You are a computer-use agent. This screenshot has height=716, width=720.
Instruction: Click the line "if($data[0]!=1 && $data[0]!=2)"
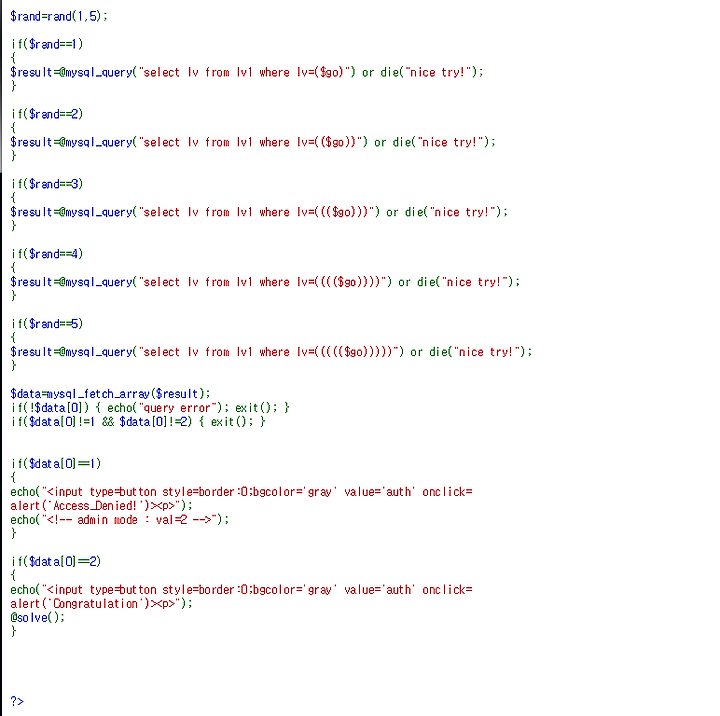(138, 422)
